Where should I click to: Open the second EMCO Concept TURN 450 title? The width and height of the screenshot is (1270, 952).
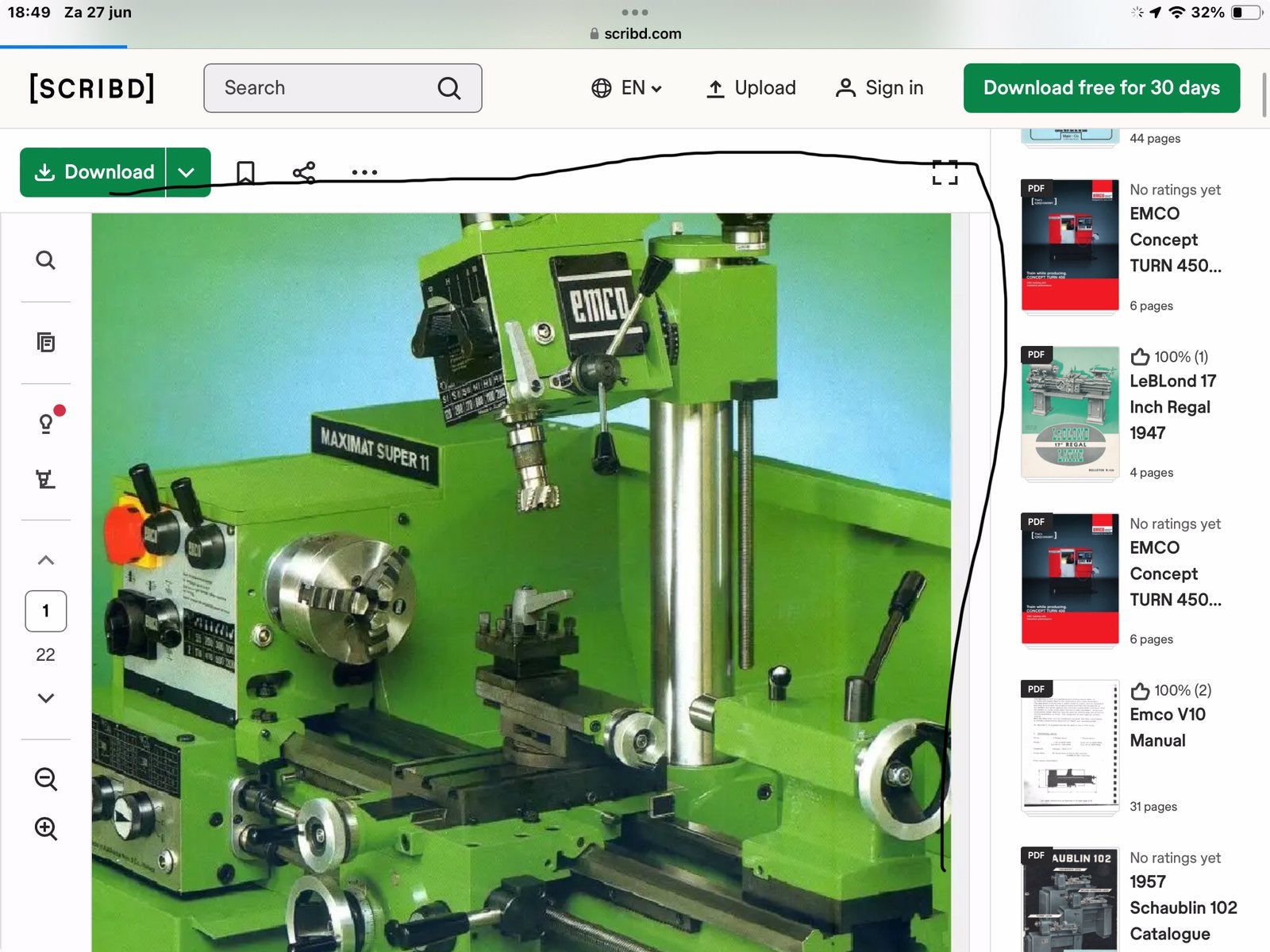tap(1175, 574)
